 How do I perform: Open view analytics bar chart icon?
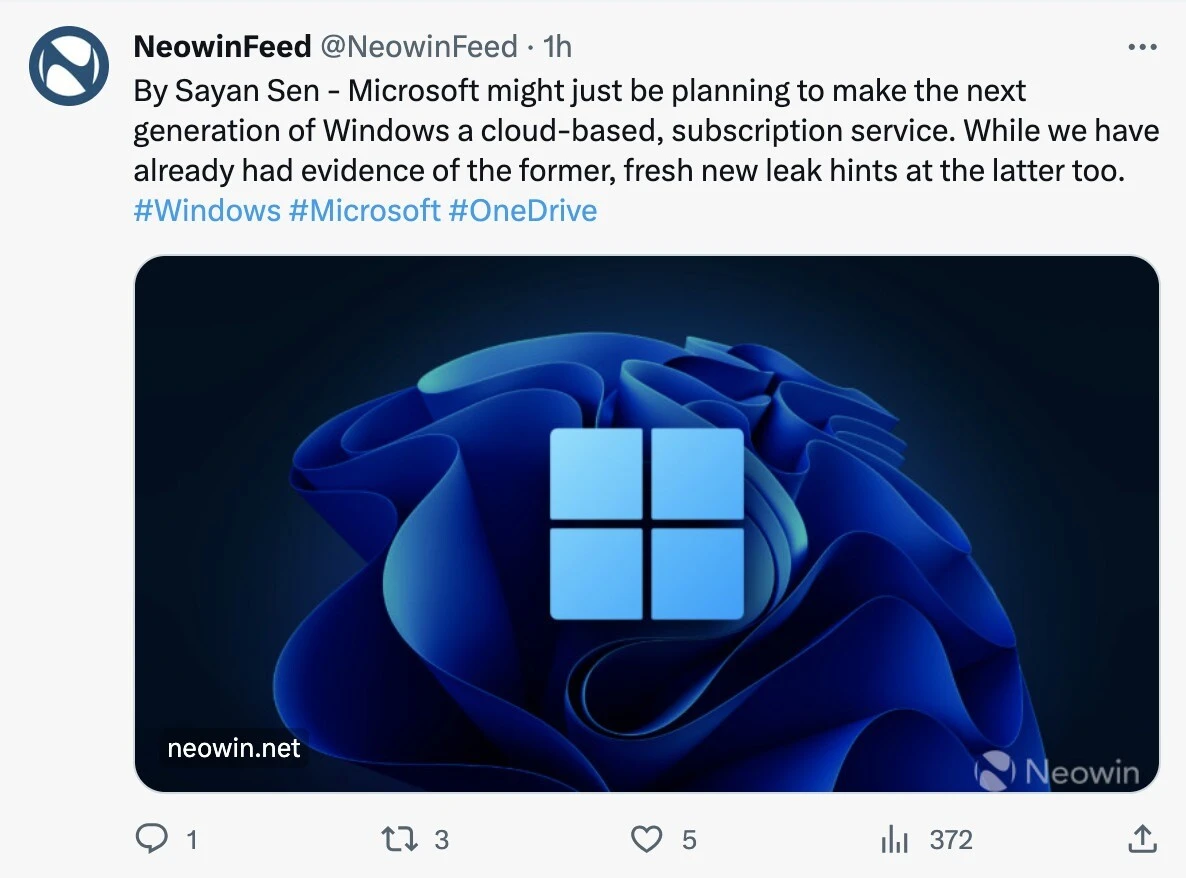[894, 840]
